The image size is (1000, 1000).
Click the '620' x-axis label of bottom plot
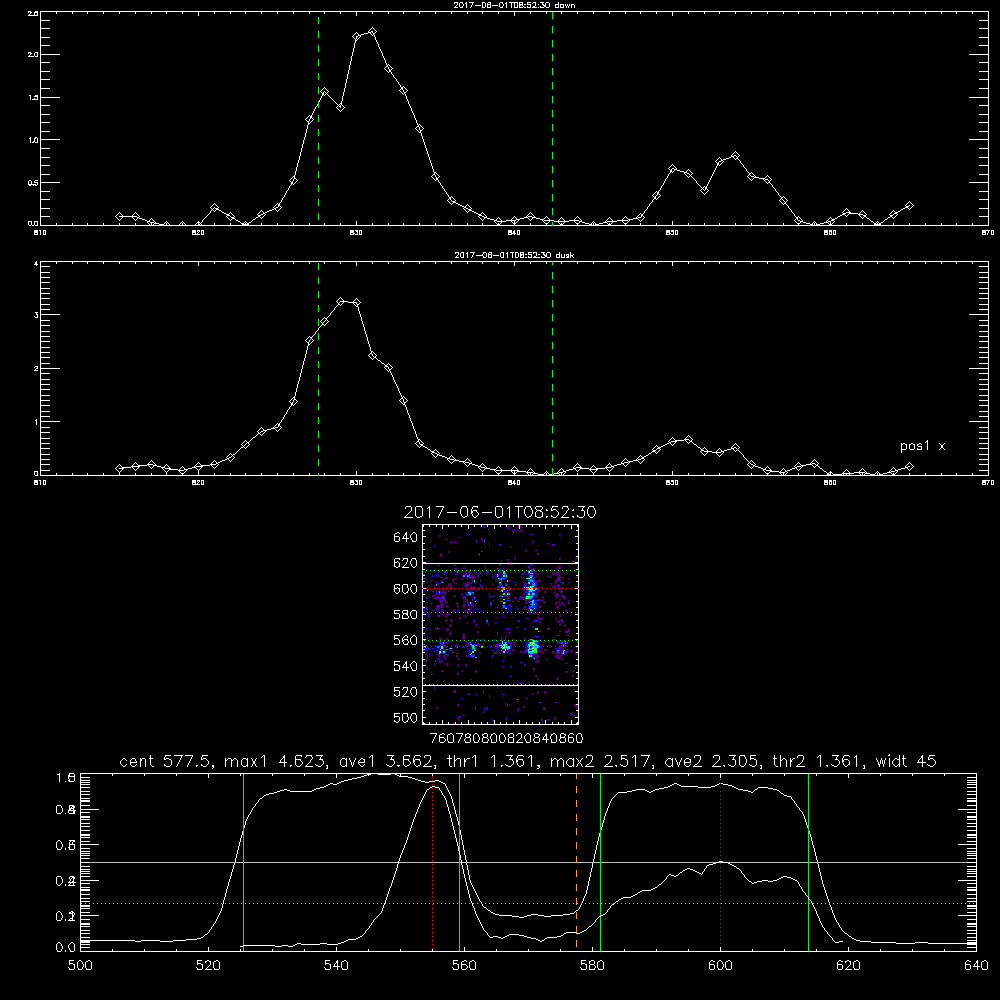[x=848, y=966]
